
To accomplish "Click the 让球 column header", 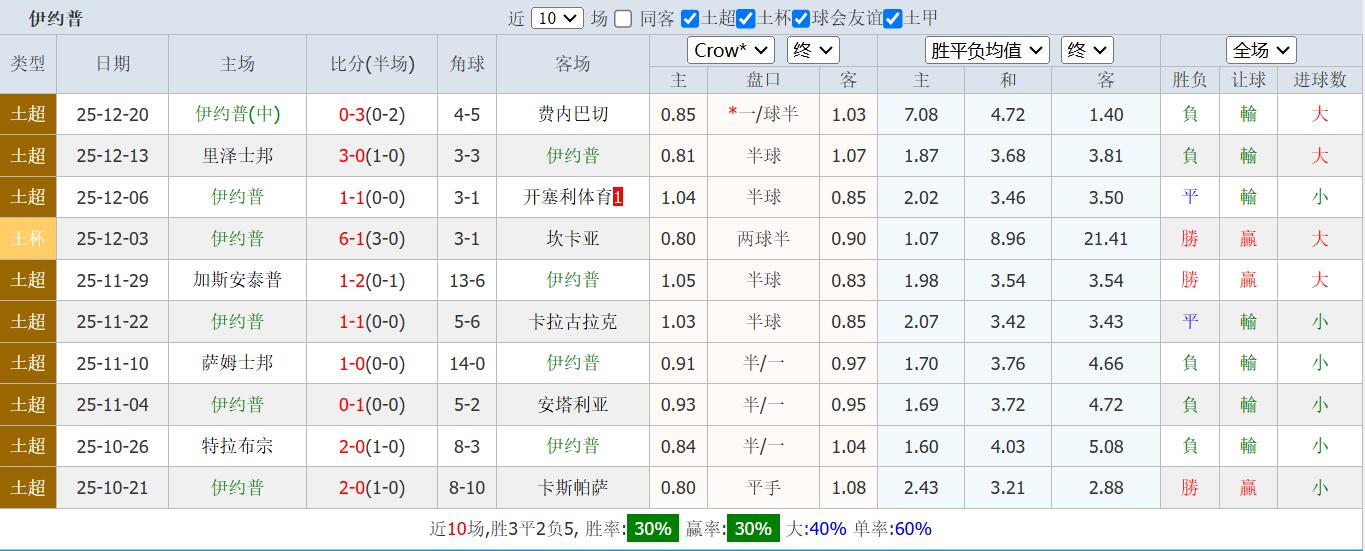I will click(x=1249, y=80).
